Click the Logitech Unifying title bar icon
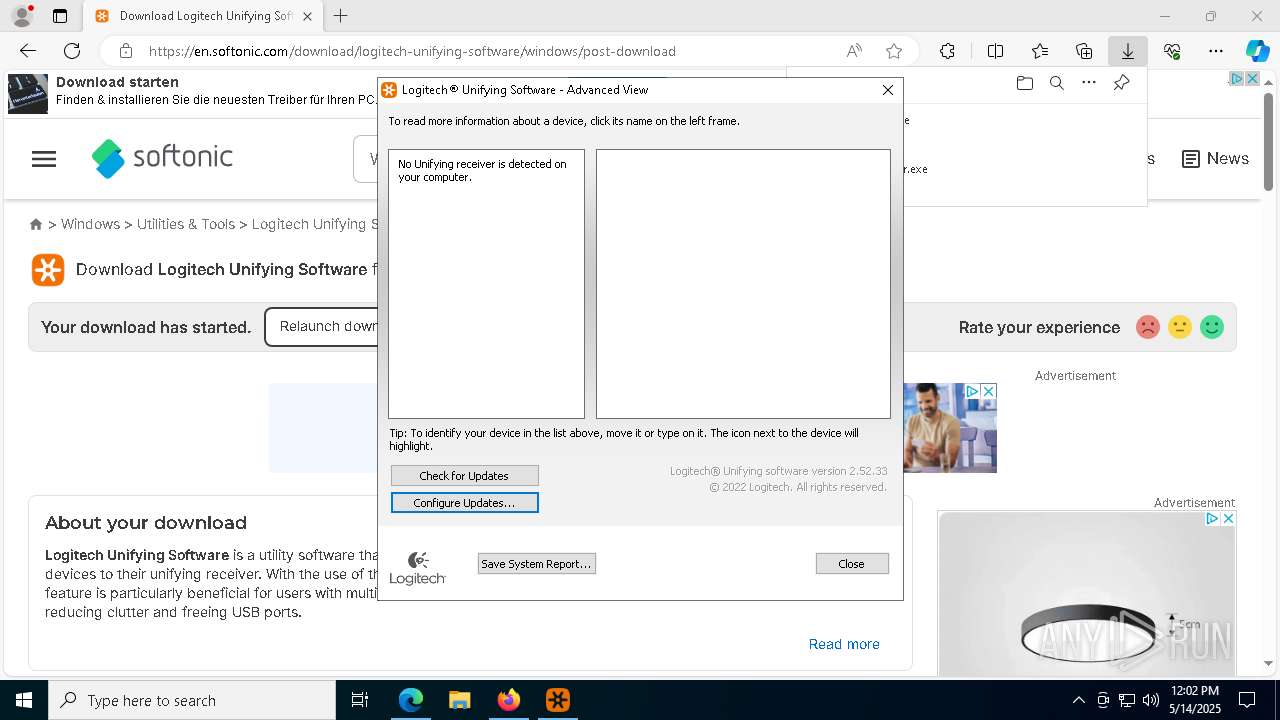This screenshot has height=720, width=1280. tap(389, 90)
